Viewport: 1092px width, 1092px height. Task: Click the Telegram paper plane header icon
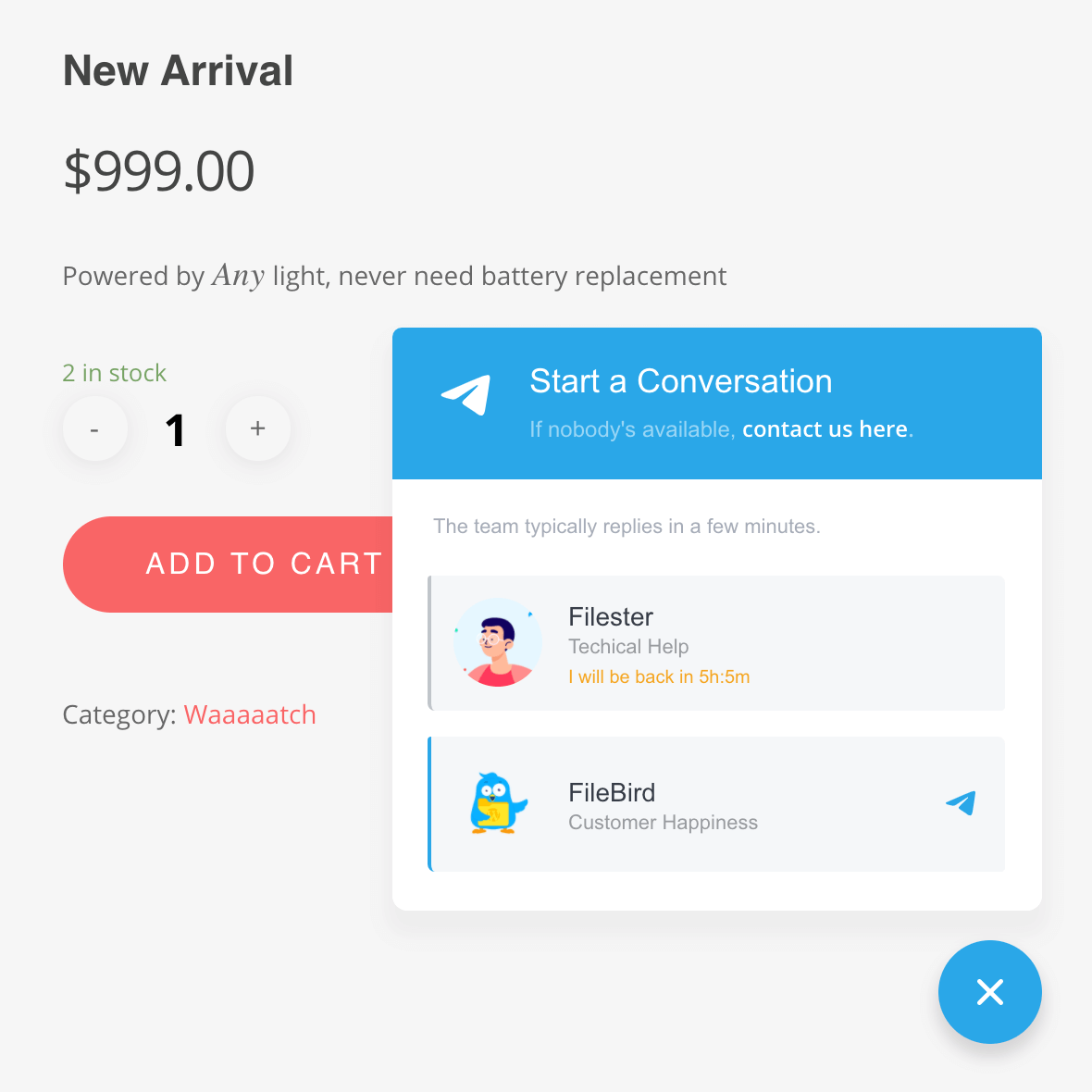tap(465, 394)
